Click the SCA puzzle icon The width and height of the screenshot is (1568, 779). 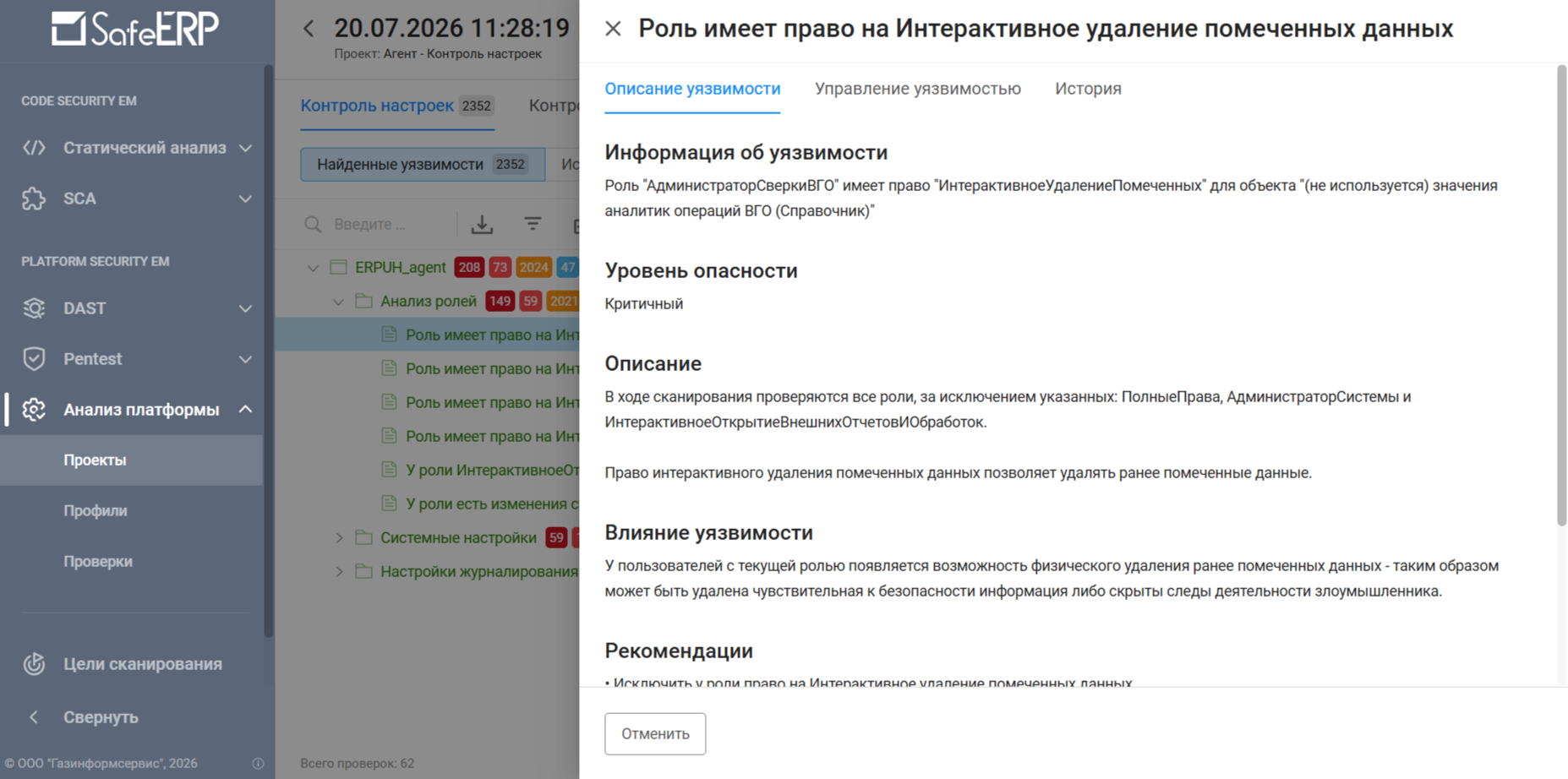(34, 199)
